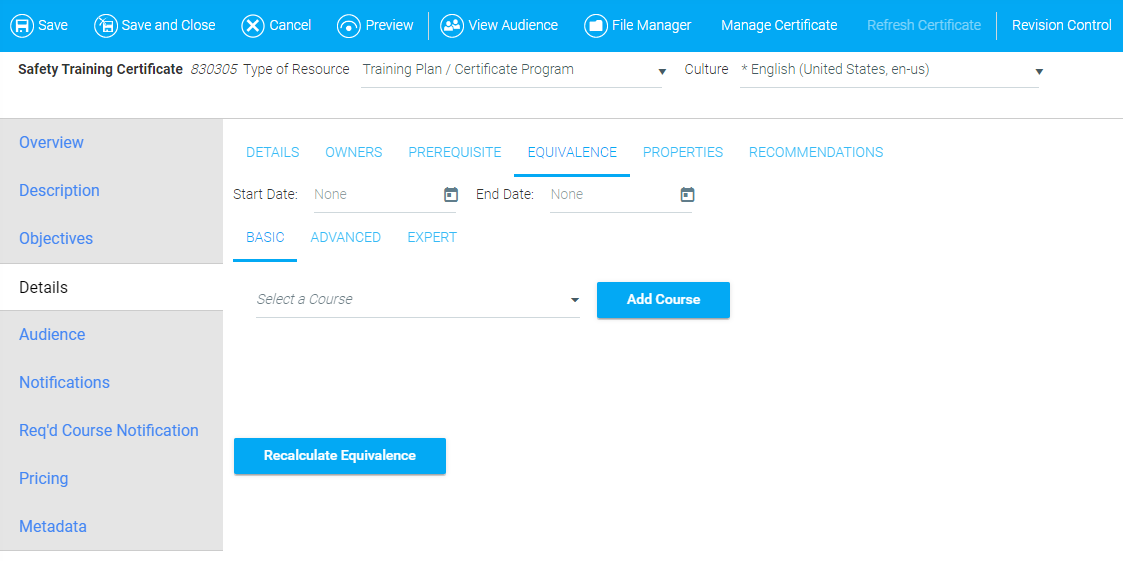Expand the Type of Resource dropdown

coord(661,71)
